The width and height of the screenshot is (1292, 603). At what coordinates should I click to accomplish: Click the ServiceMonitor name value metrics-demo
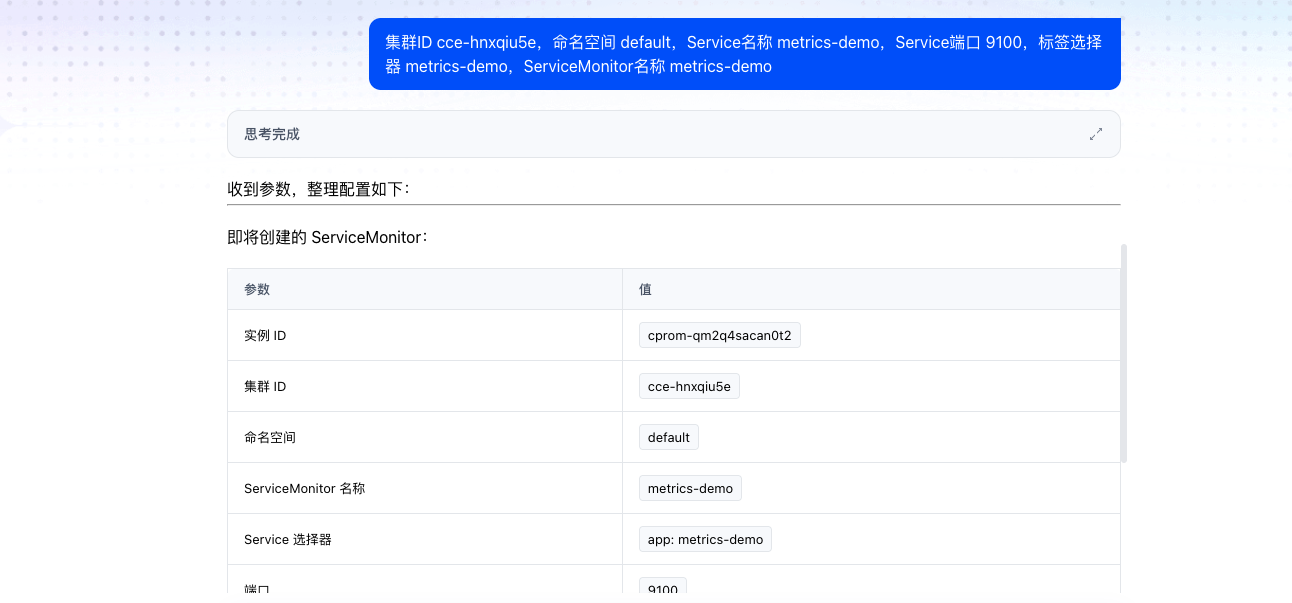[x=690, y=488]
